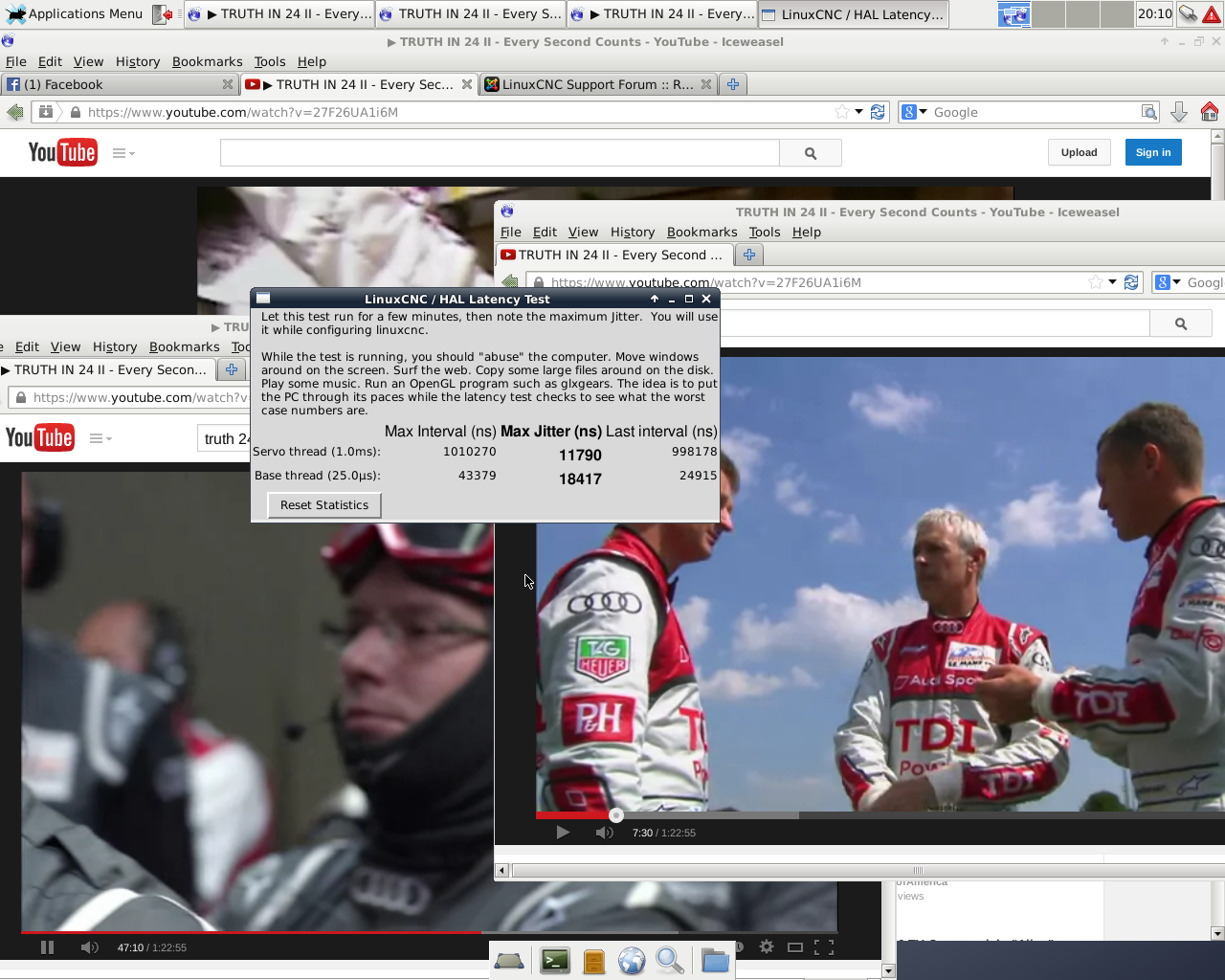Click the red warning tray icon
This screenshot has height=980, width=1225.
[x=1212, y=14]
